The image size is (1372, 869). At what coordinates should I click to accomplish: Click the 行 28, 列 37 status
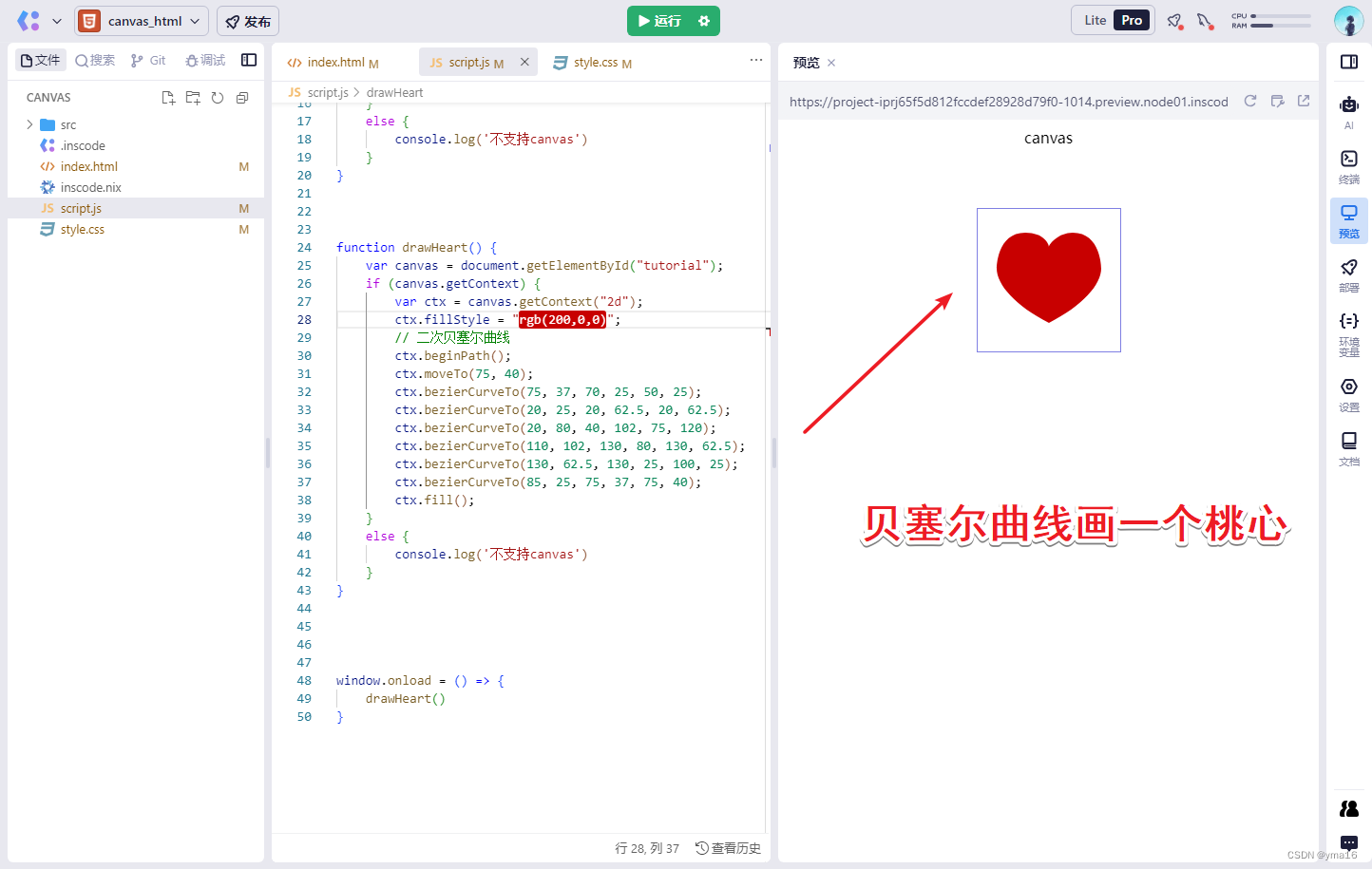point(647,848)
